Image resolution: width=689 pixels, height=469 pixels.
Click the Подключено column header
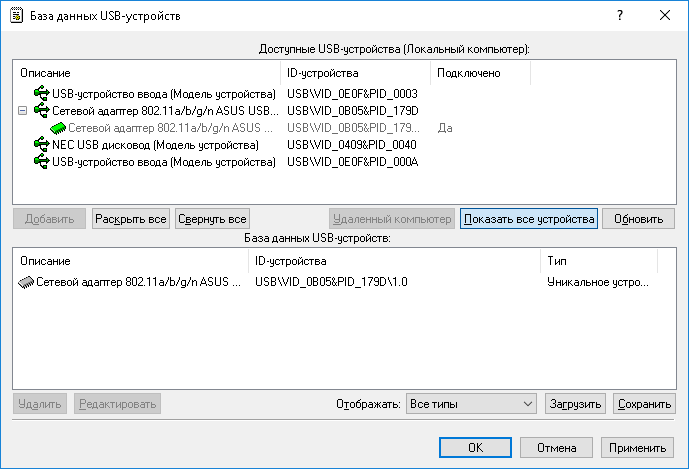[480, 73]
